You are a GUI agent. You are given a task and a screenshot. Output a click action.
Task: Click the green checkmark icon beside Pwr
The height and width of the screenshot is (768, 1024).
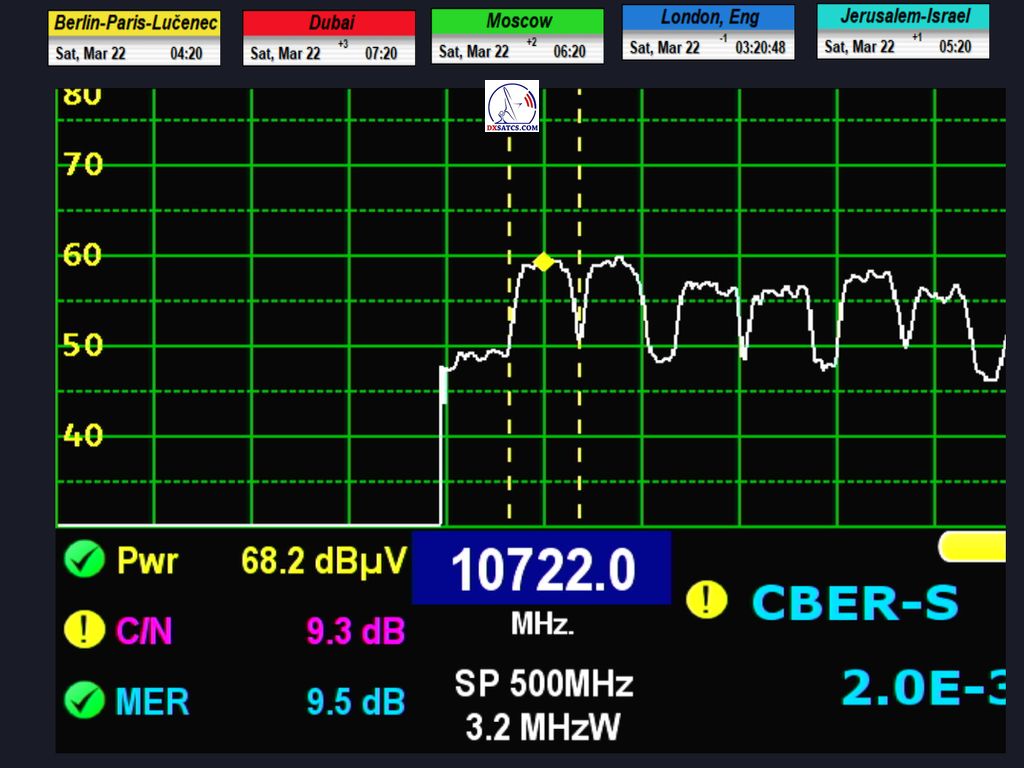[84, 560]
